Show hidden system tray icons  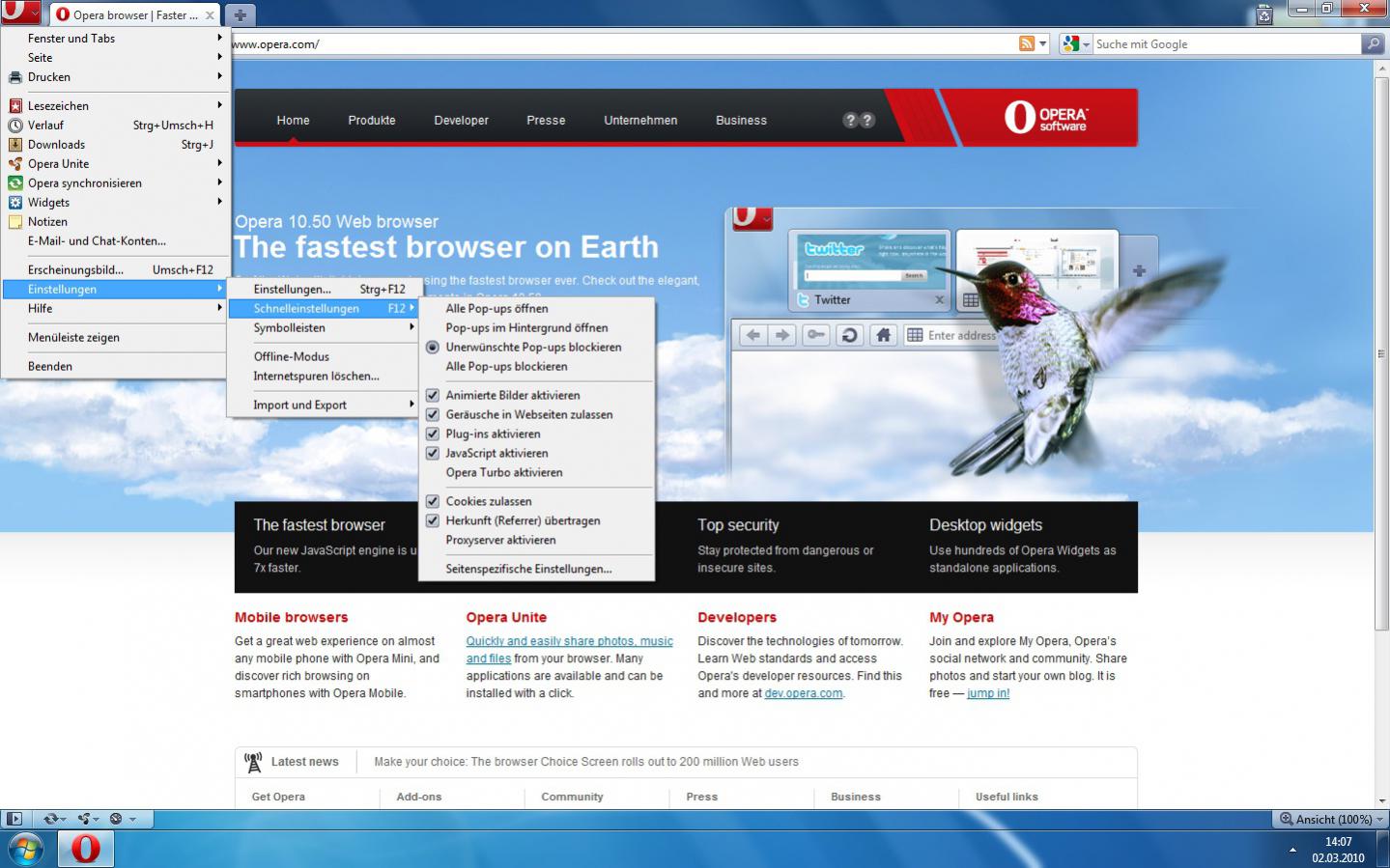coord(1292,850)
